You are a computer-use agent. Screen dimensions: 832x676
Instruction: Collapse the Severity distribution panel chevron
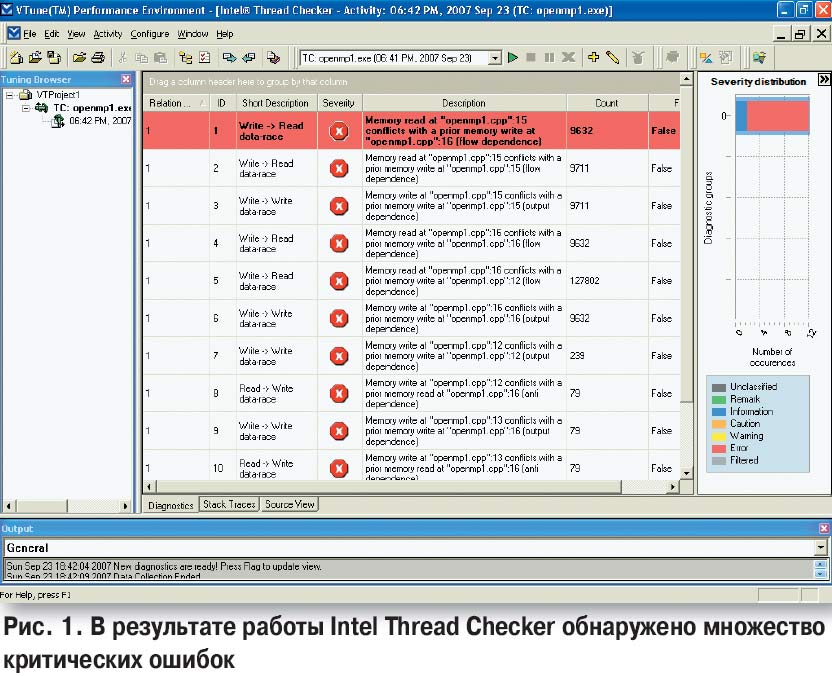(x=823, y=80)
